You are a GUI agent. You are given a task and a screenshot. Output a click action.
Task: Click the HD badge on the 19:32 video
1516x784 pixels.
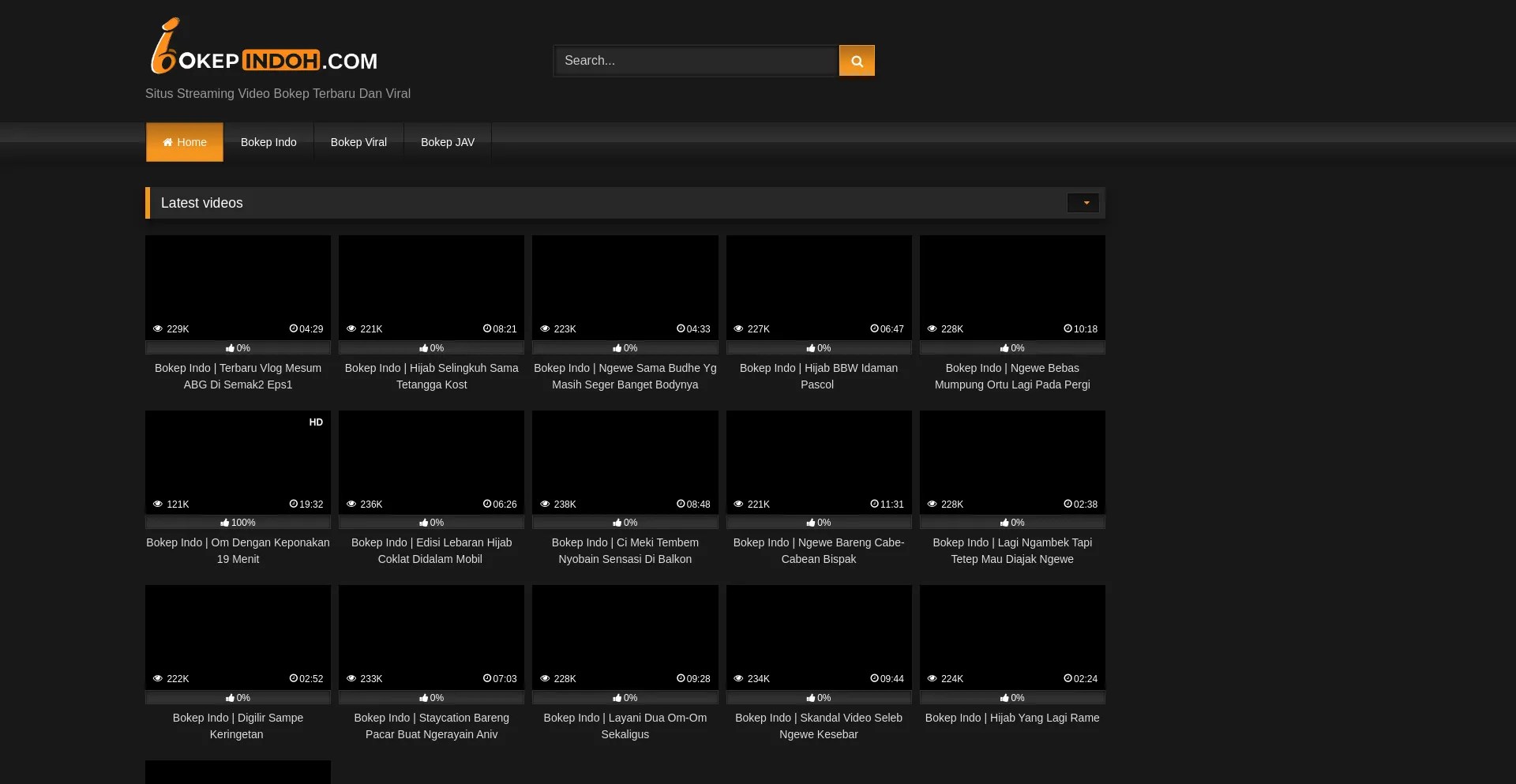click(316, 422)
